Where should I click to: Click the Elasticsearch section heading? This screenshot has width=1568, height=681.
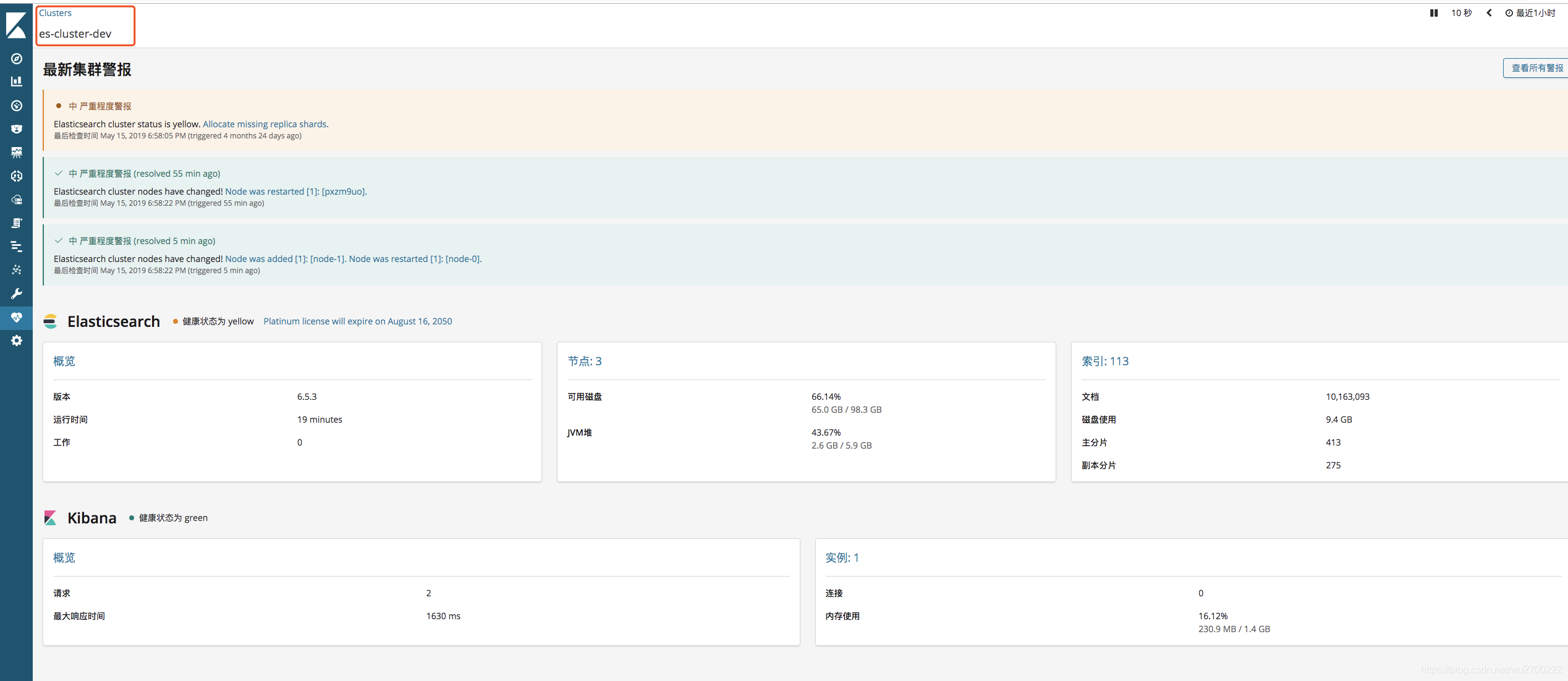coord(114,321)
